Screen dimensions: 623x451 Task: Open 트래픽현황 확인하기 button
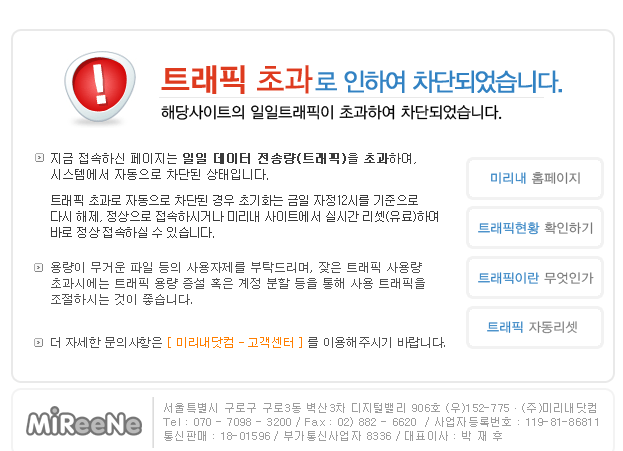click(x=535, y=228)
